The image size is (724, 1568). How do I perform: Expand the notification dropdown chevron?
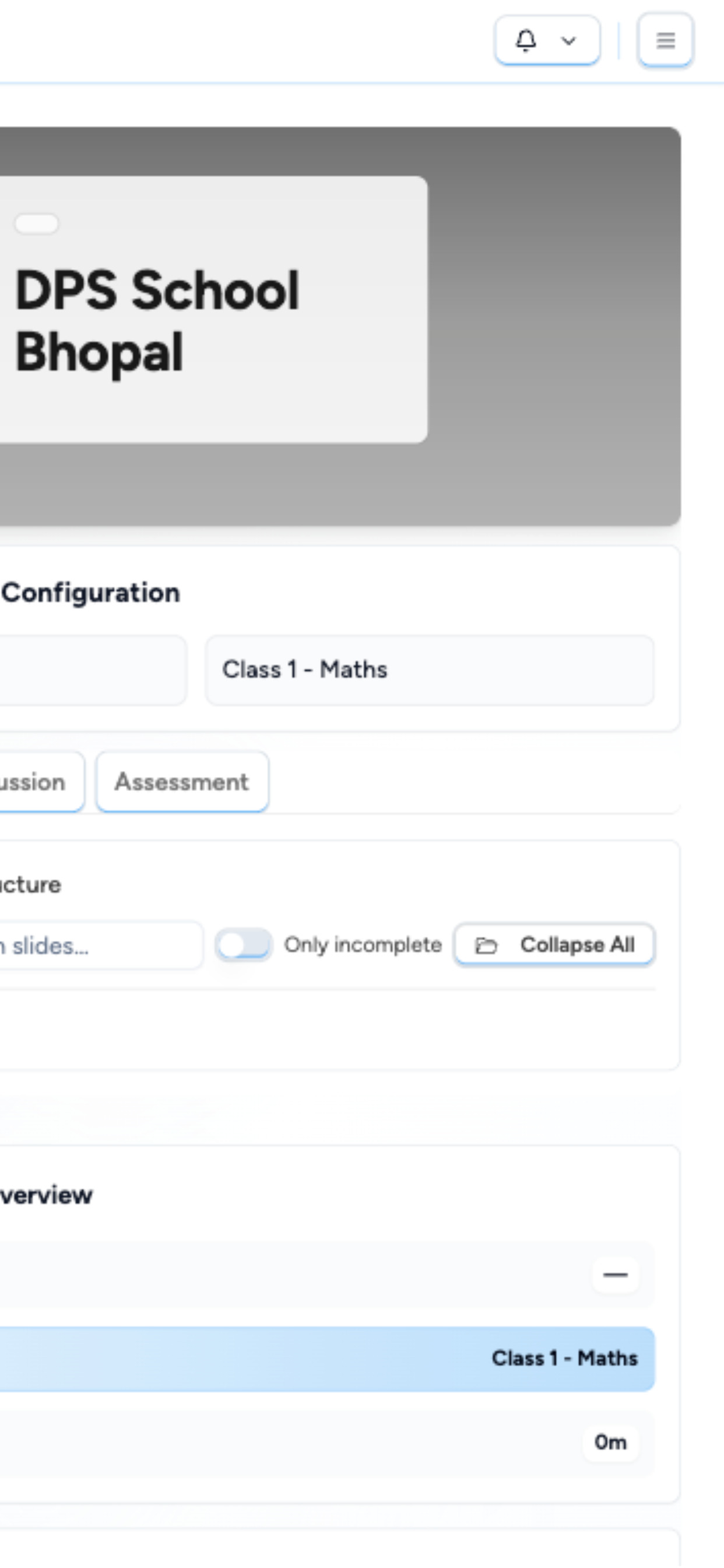tap(568, 41)
